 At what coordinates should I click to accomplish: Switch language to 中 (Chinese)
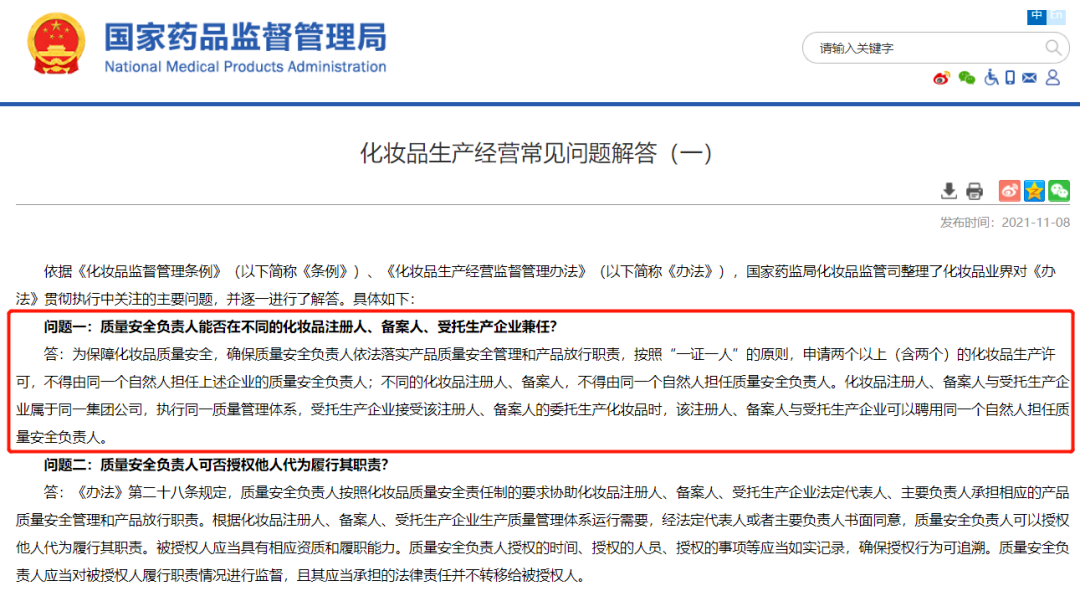(1037, 16)
